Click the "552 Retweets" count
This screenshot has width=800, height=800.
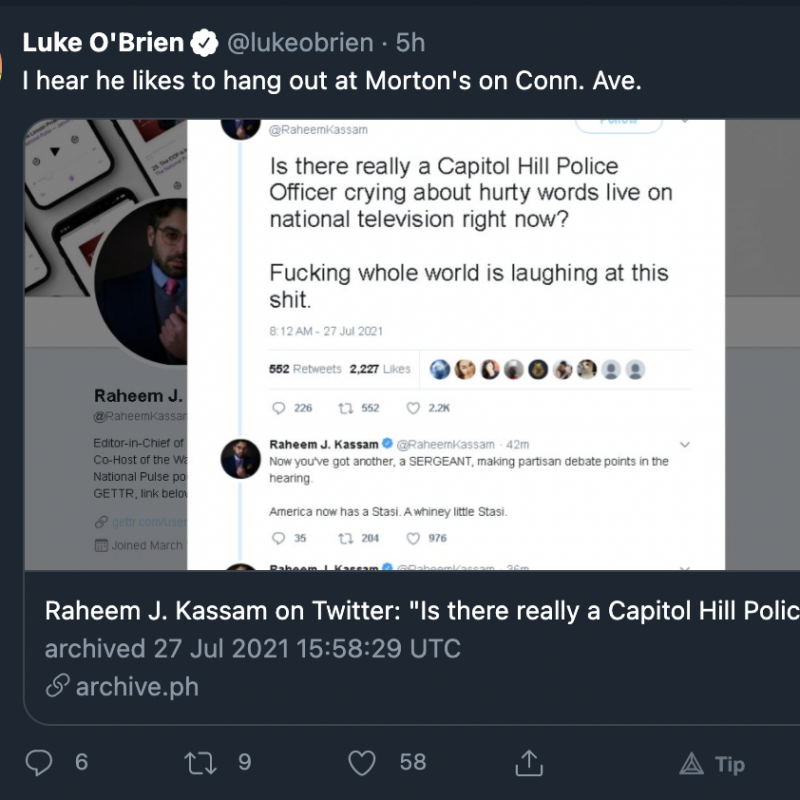[305, 369]
